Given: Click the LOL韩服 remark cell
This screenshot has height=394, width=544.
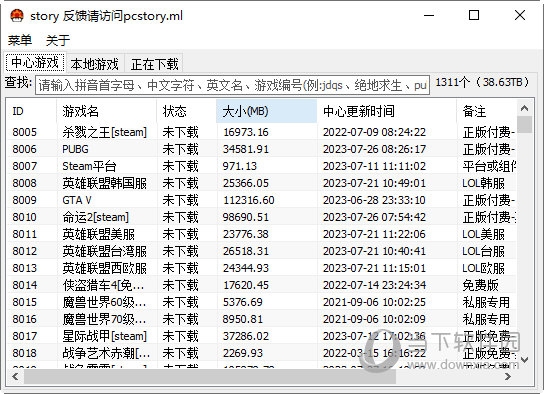Looking at the screenshot, I should pos(484,183).
